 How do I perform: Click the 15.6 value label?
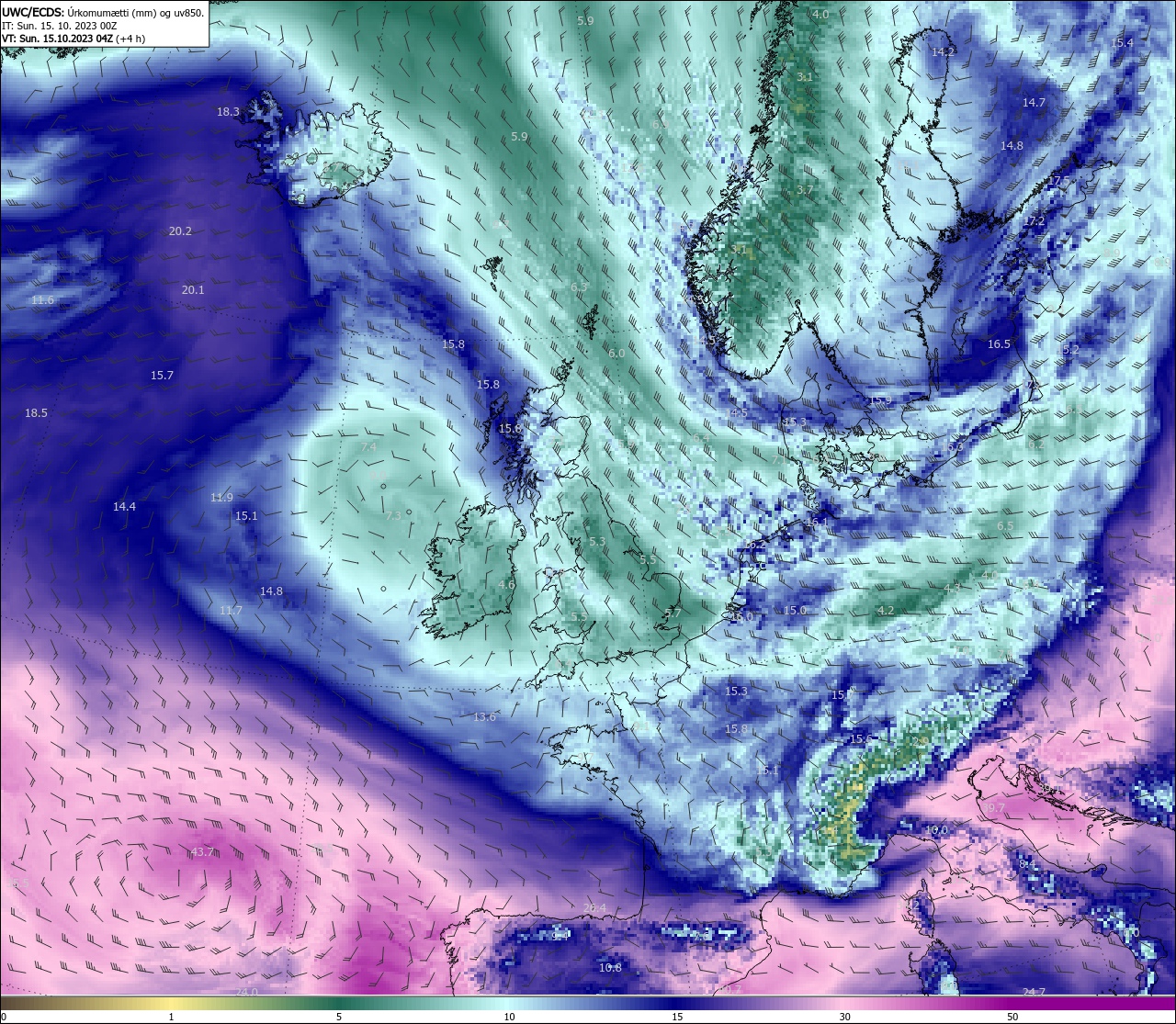(861, 739)
